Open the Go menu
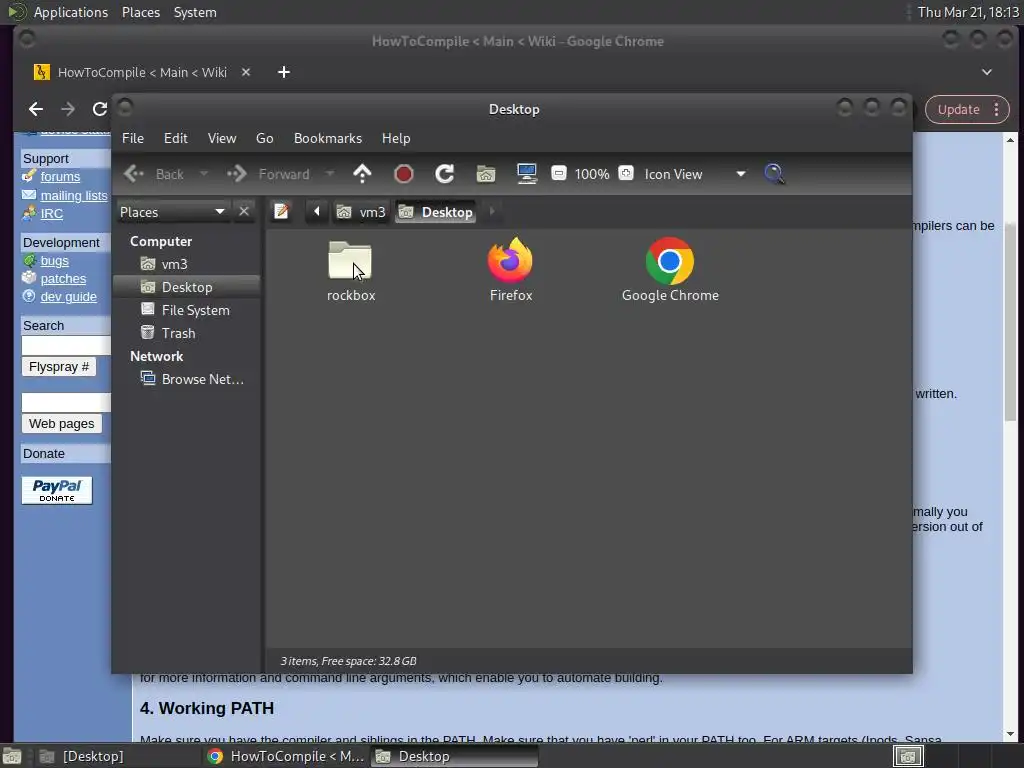The height and width of the screenshot is (768, 1024). [264, 138]
